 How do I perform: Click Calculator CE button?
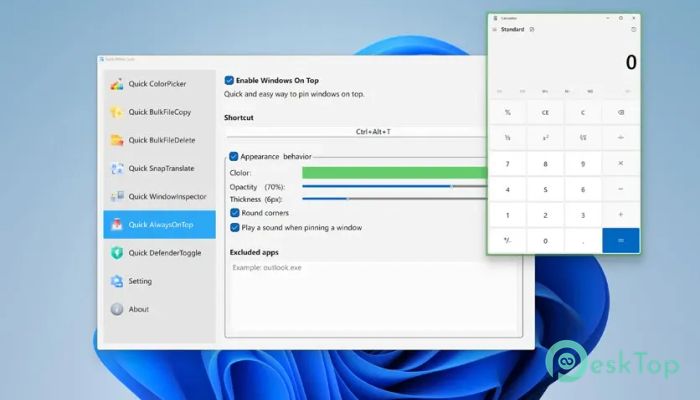point(546,112)
